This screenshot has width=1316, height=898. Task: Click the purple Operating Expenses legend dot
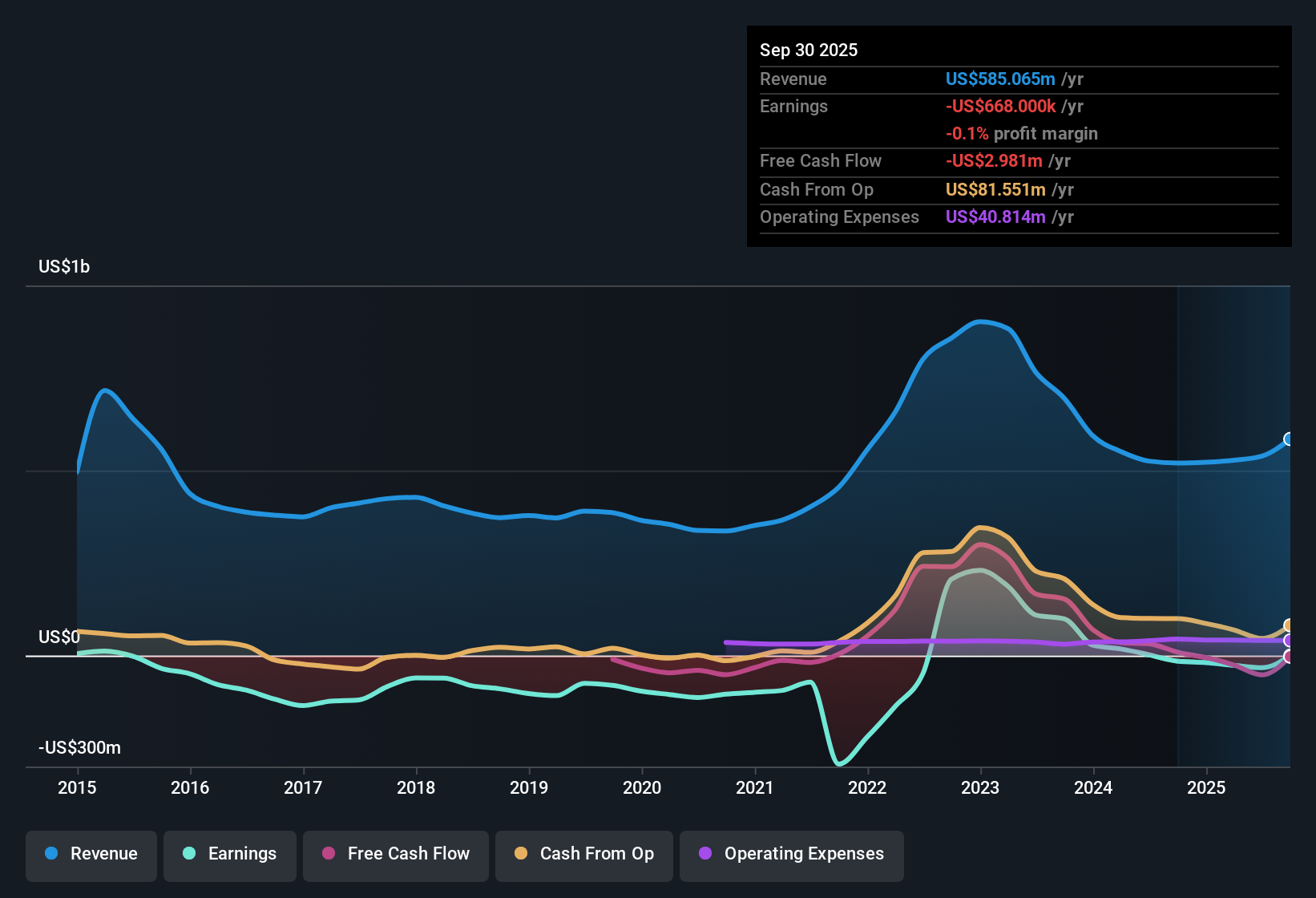coord(705,854)
